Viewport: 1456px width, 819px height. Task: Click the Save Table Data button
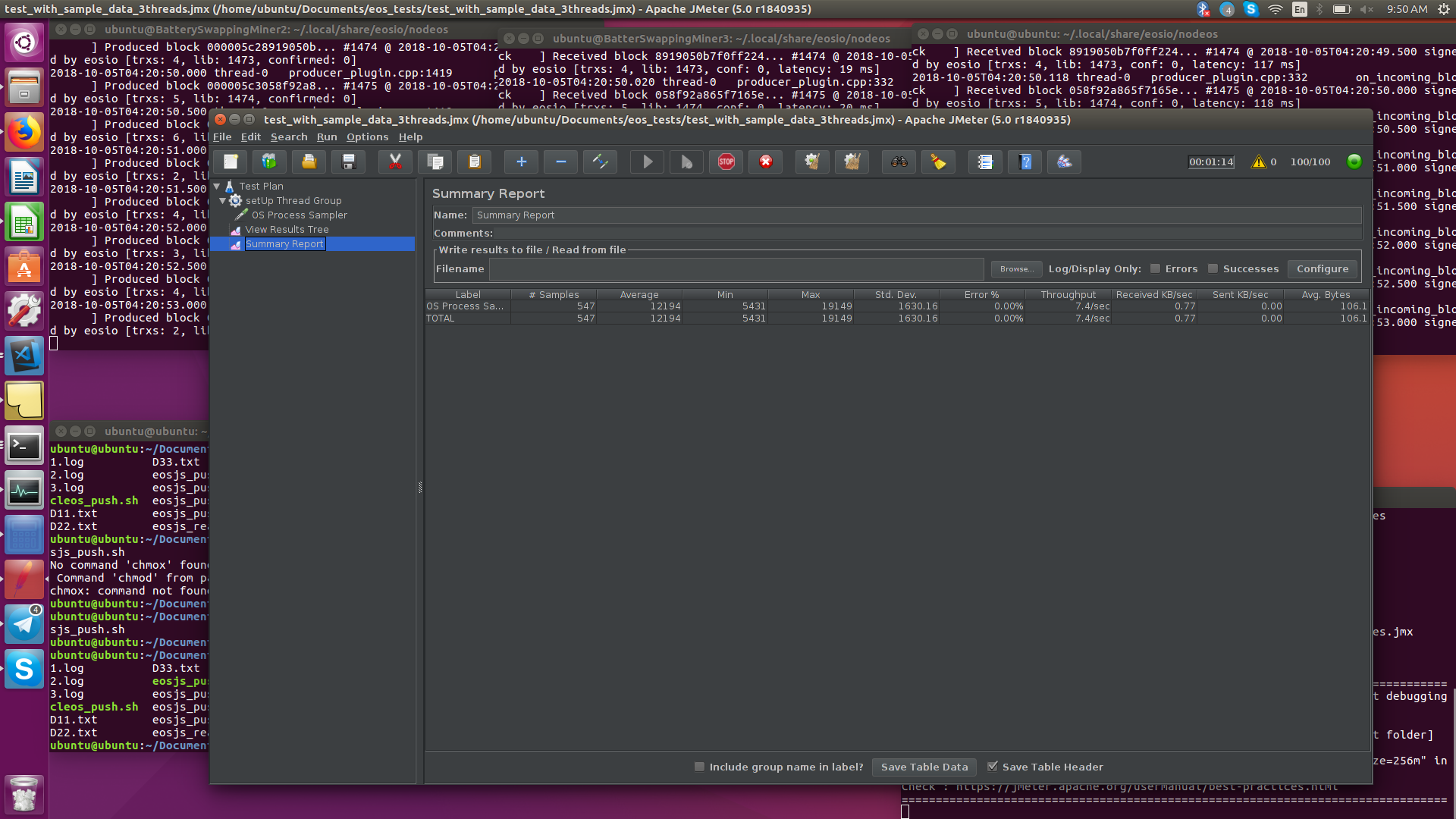[x=924, y=767]
